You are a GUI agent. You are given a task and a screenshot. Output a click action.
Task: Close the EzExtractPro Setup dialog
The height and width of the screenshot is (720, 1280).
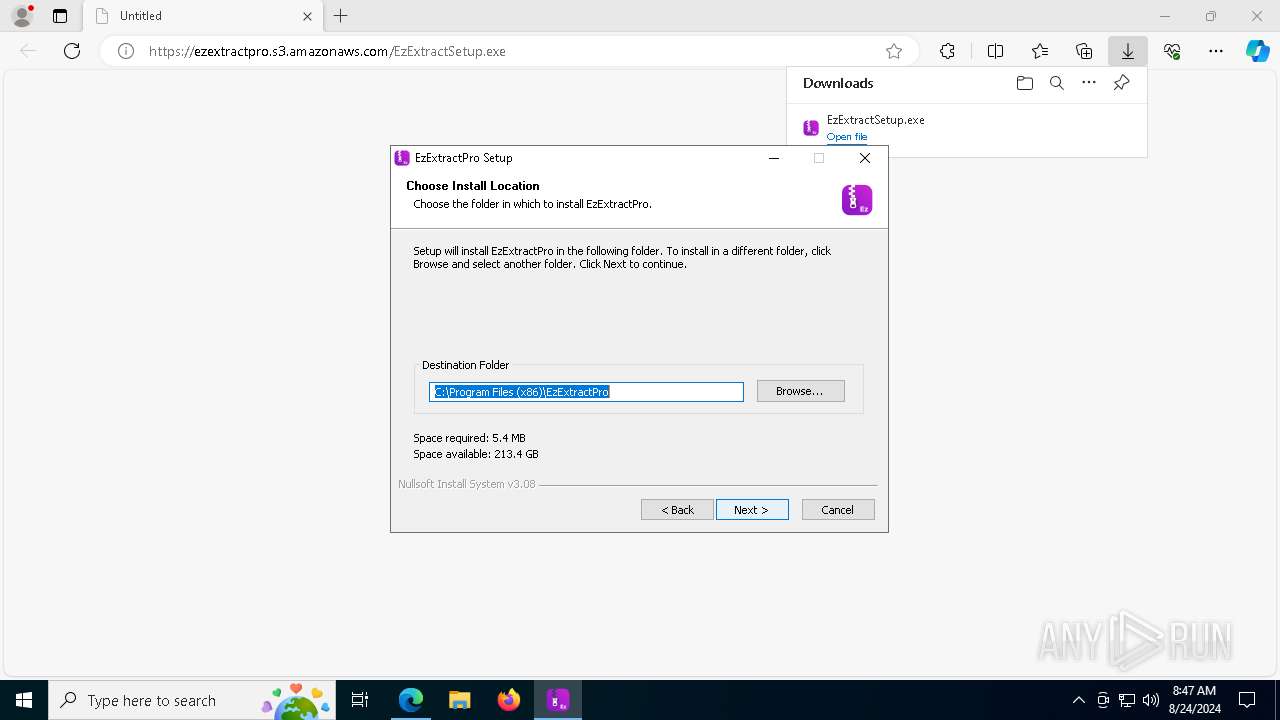tap(865, 158)
